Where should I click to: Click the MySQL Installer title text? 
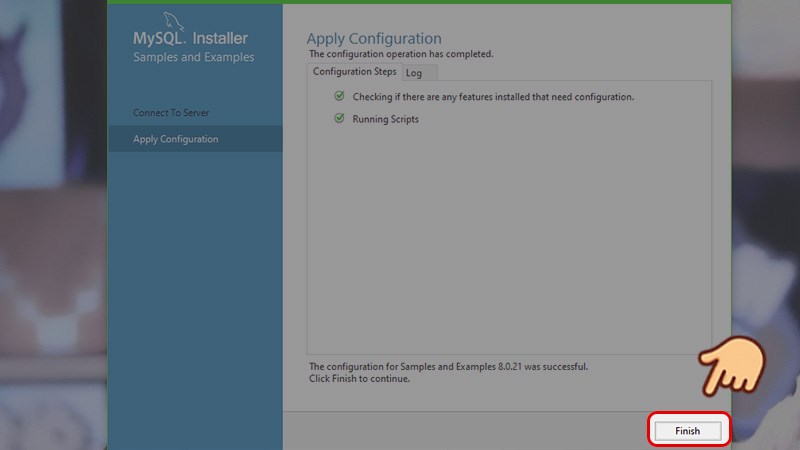coord(190,39)
